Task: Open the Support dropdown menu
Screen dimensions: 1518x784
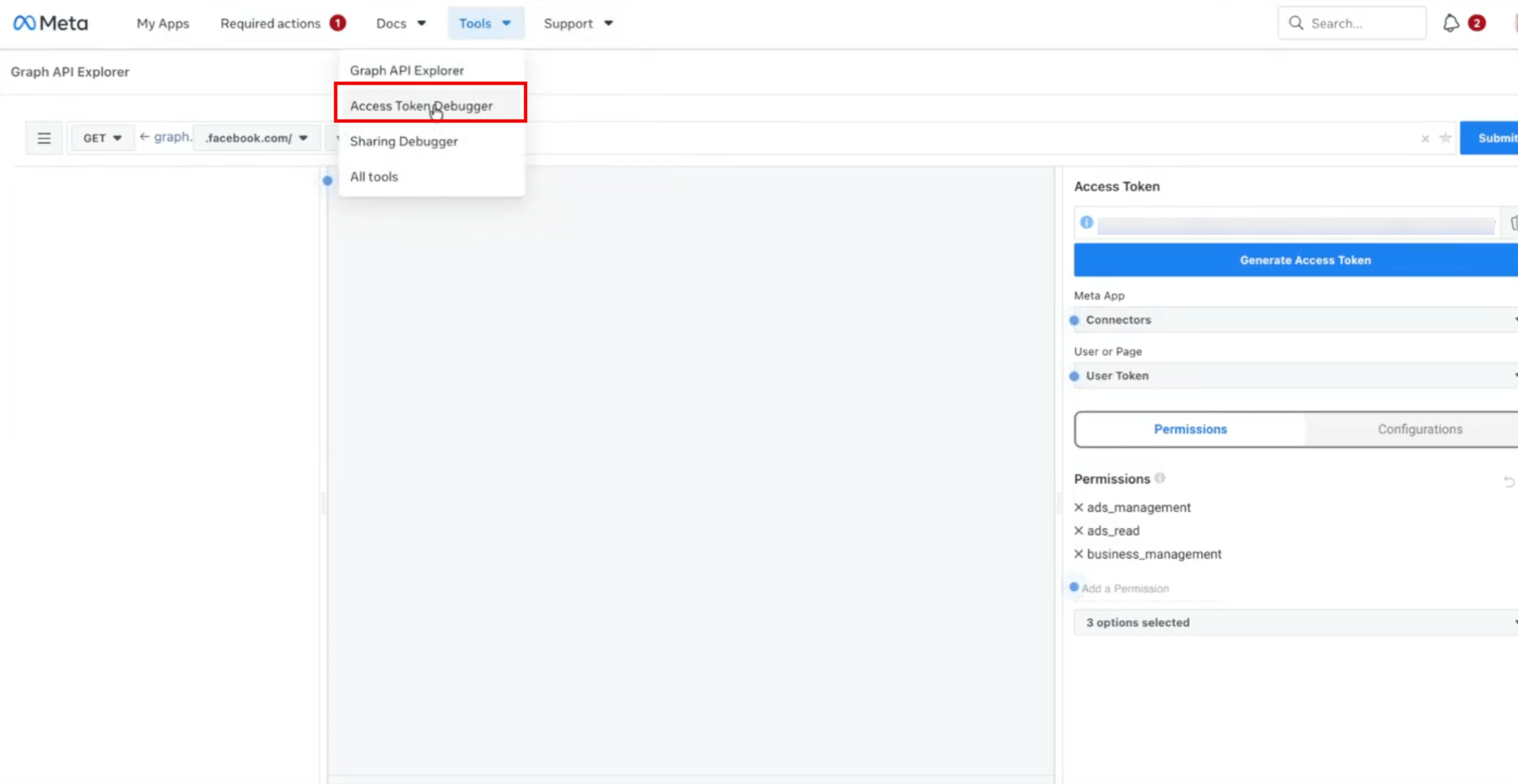Action: tap(578, 23)
